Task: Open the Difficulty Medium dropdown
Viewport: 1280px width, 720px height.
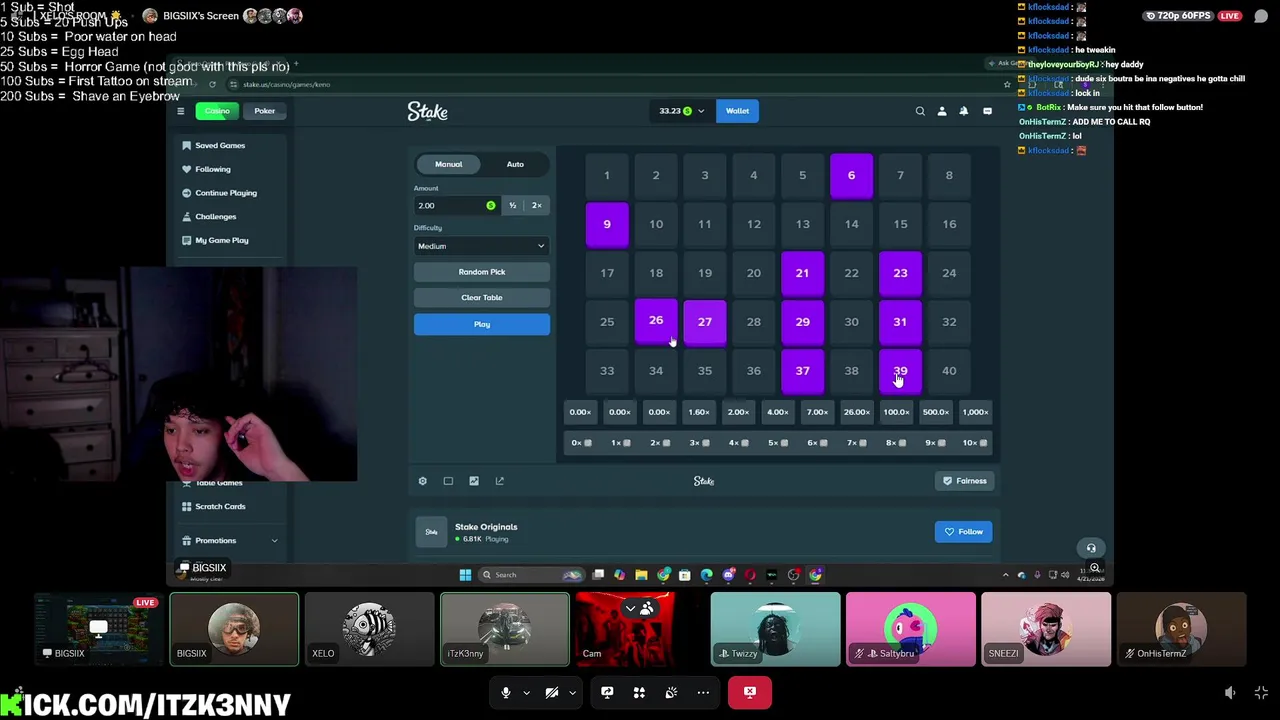Action: tap(481, 246)
